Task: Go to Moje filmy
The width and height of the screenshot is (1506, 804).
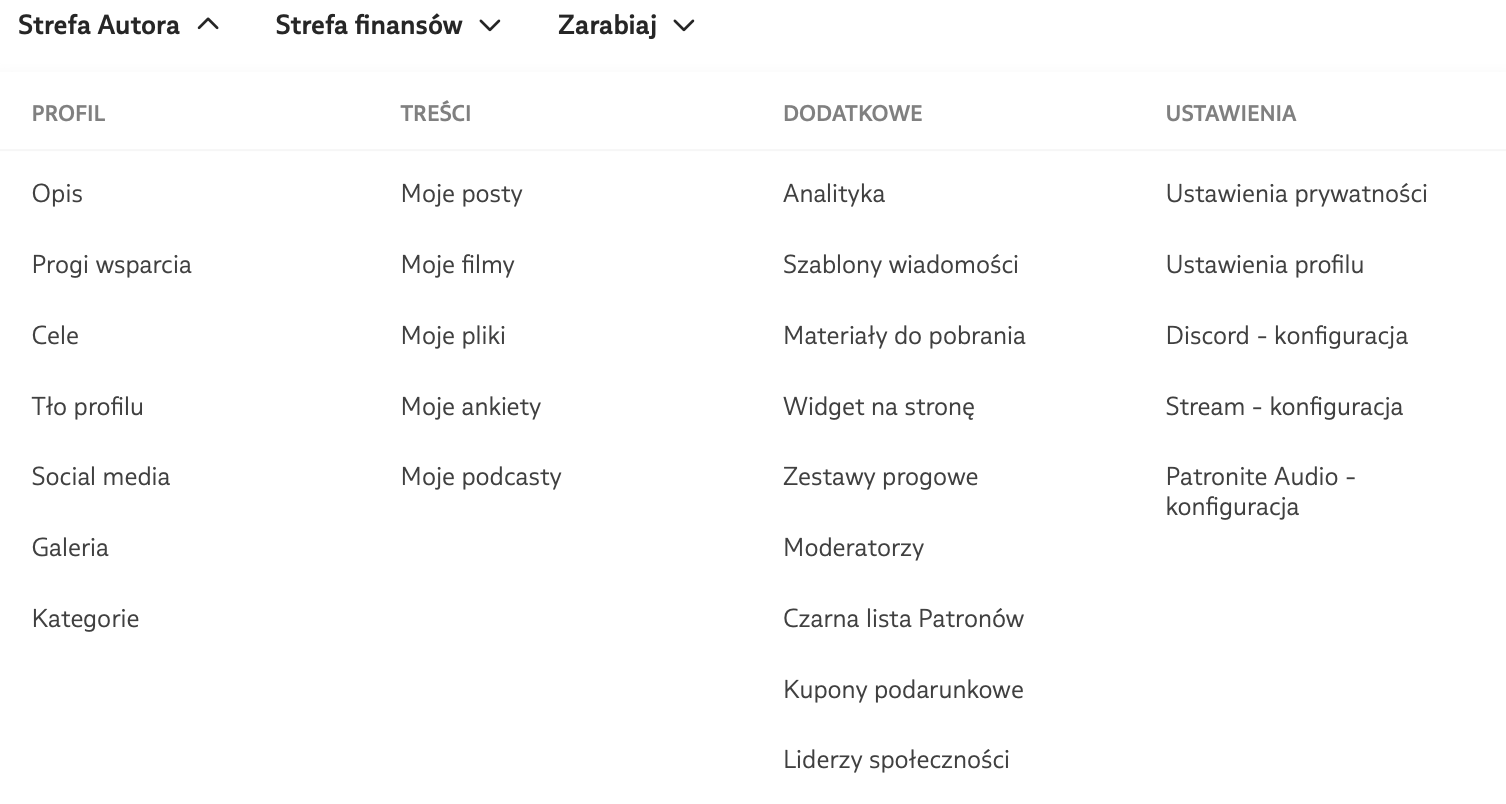Action: 457,265
